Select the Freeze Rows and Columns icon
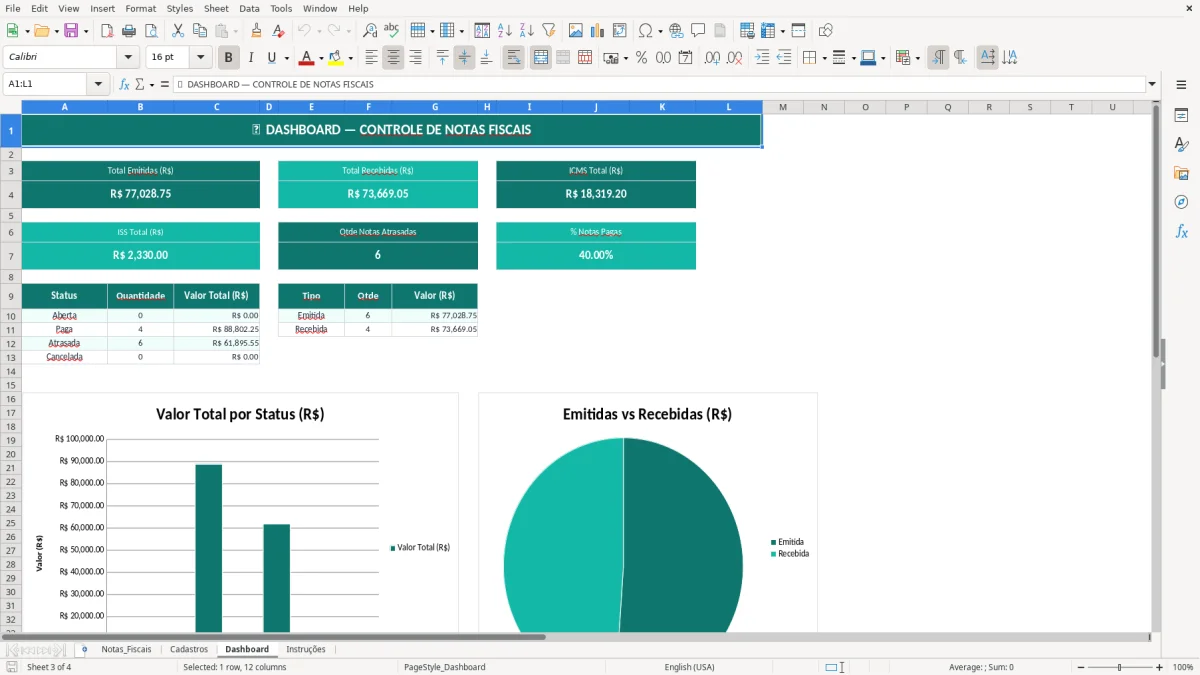 coord(797,29)
